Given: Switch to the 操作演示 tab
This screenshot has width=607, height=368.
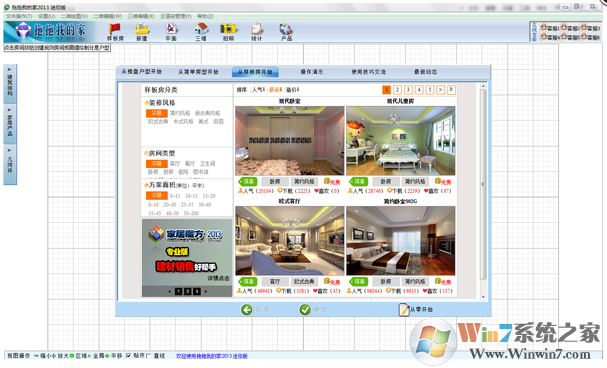Looking at the screenshot, I should point(312,72).
